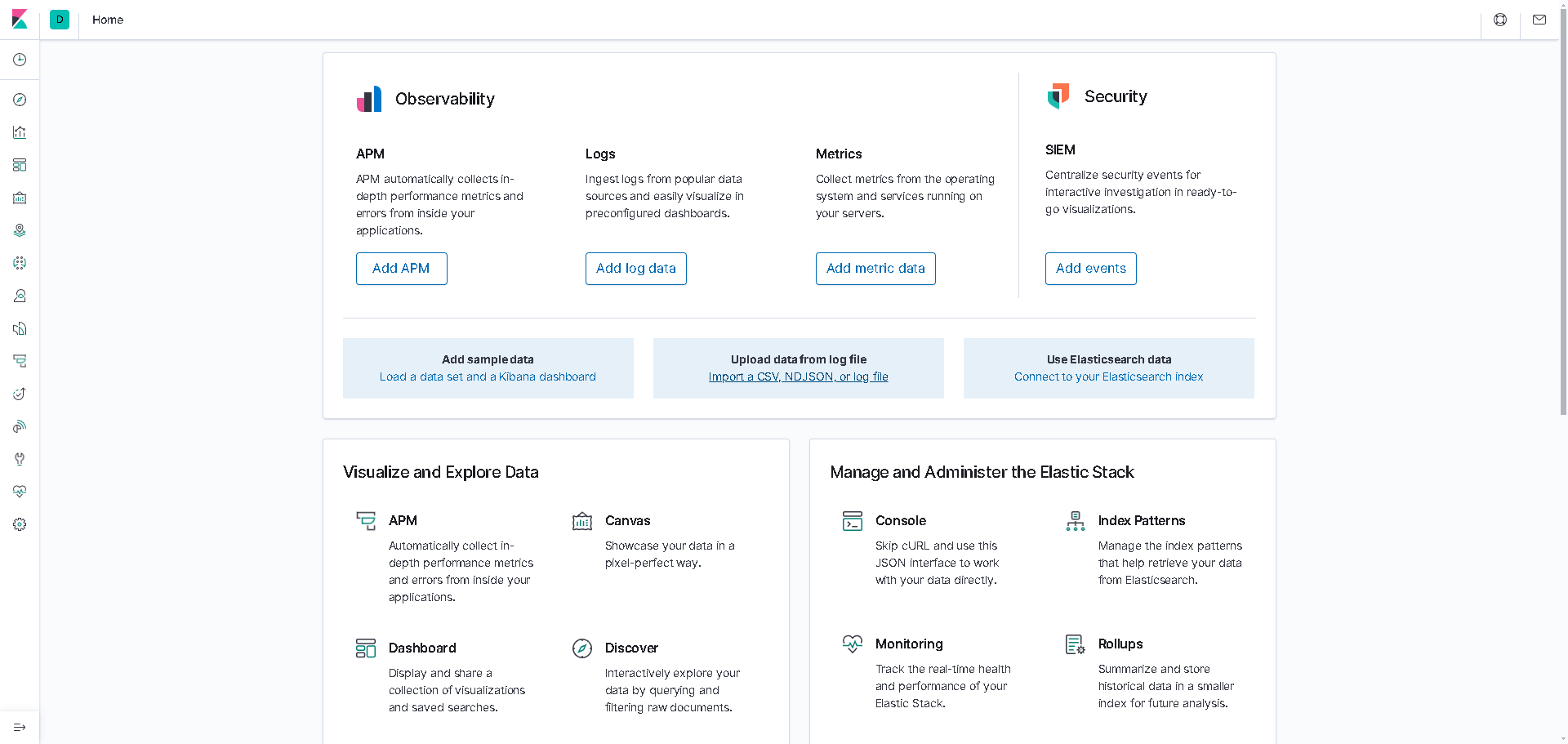This screenshot has width=1568, height=744.
Task: Open Dev Tools wrench icon in sidebar
Action: (x=20, y=459)
